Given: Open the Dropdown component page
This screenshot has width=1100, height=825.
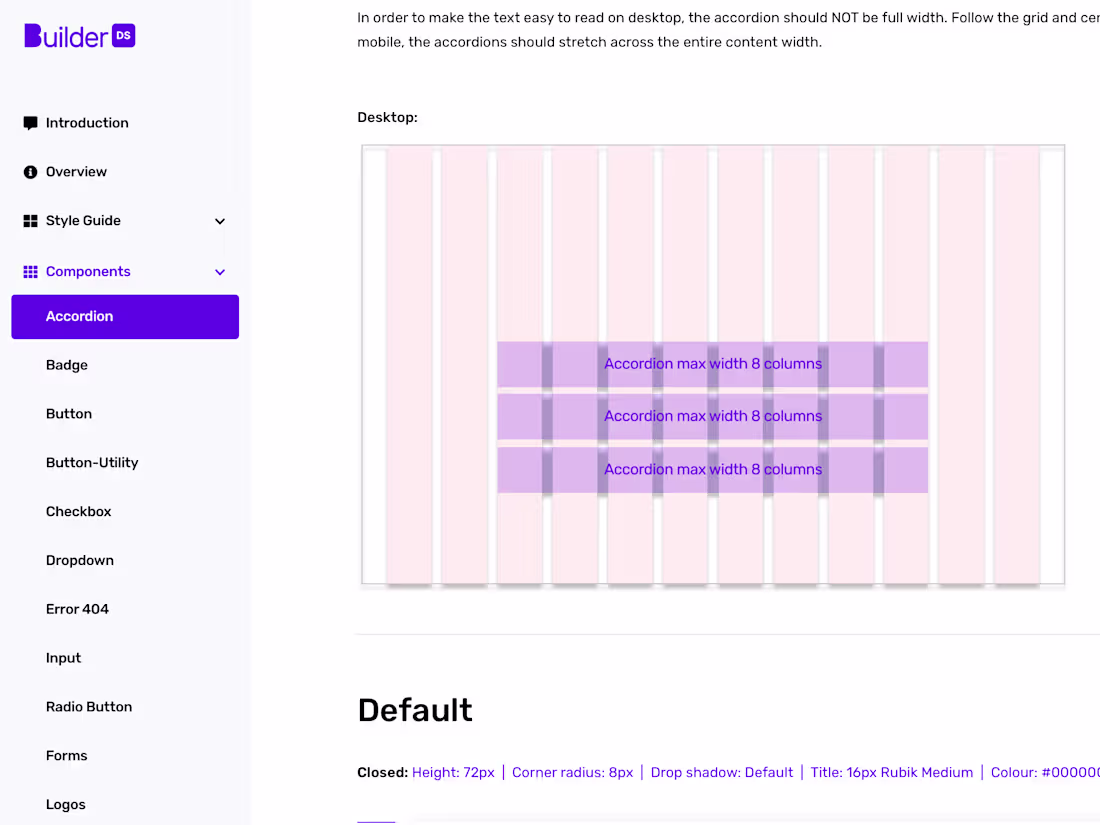Looking at the screenshot, I should click(x=80, y=560).
